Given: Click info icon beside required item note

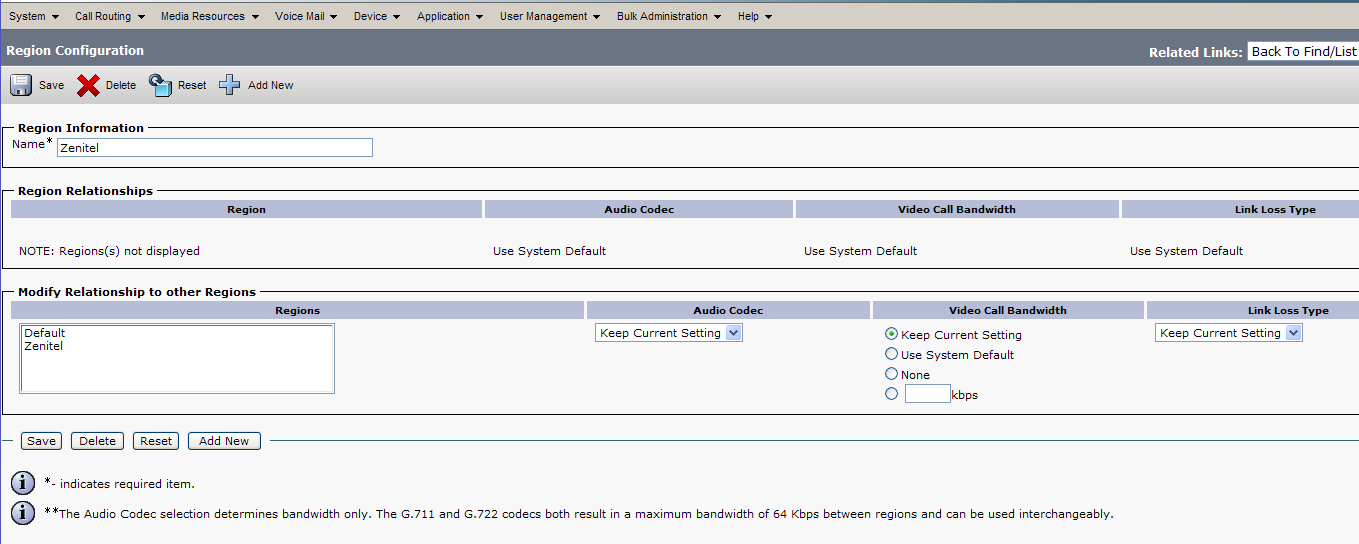Looking at the screenshot, I should click(x=22, y=484).
